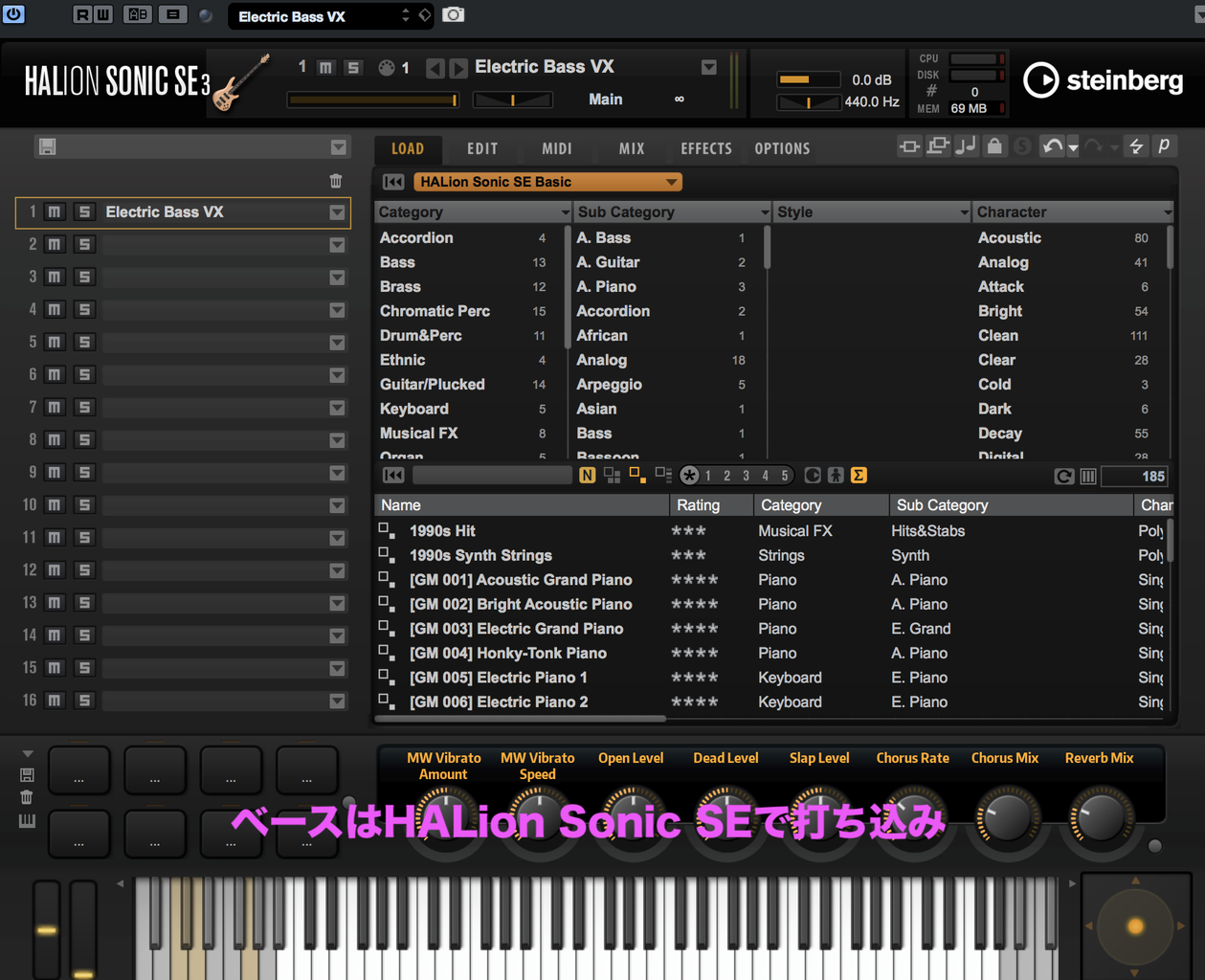Switch A/B settings comparison

138,15
